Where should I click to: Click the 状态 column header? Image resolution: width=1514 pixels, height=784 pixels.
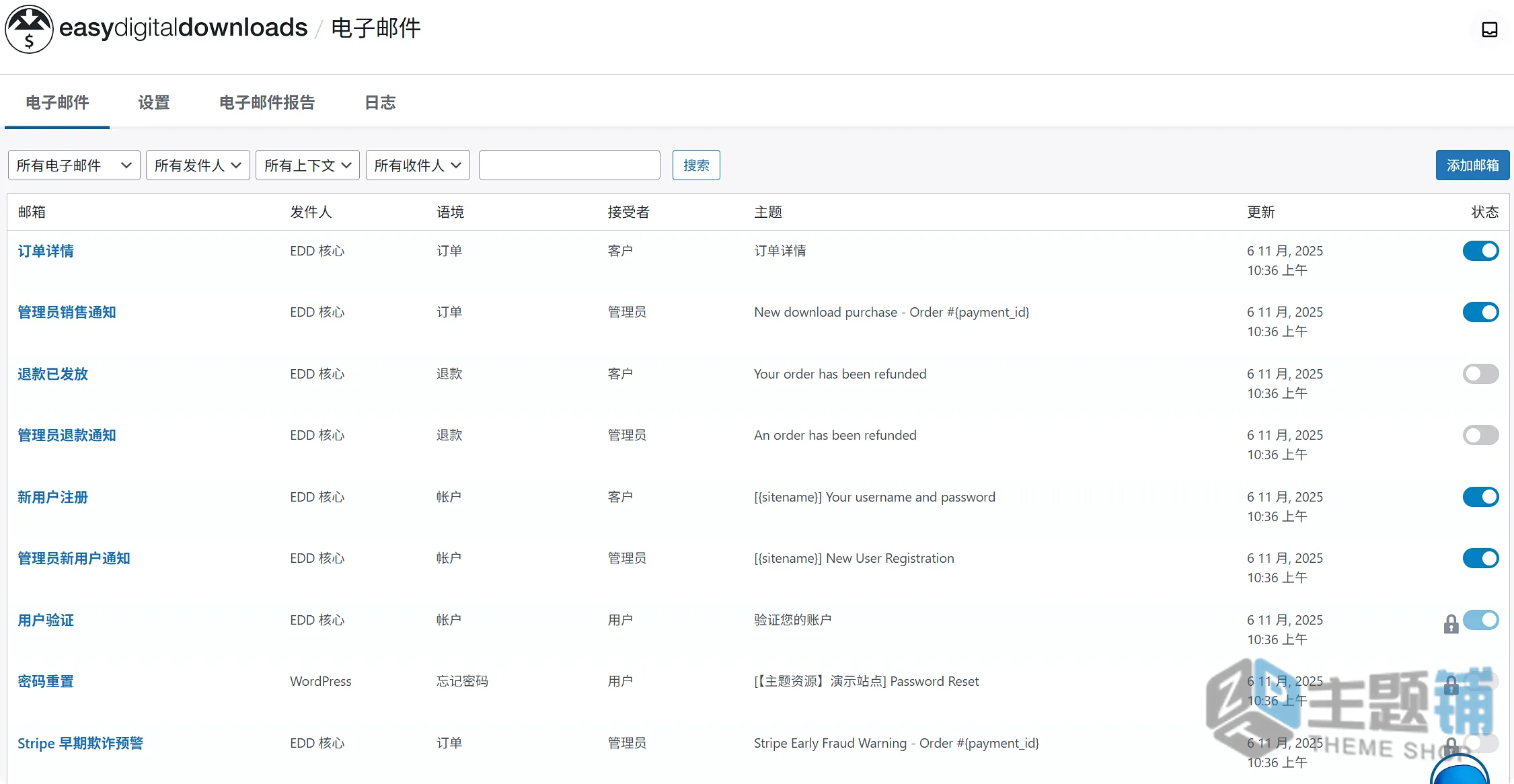1484,212
